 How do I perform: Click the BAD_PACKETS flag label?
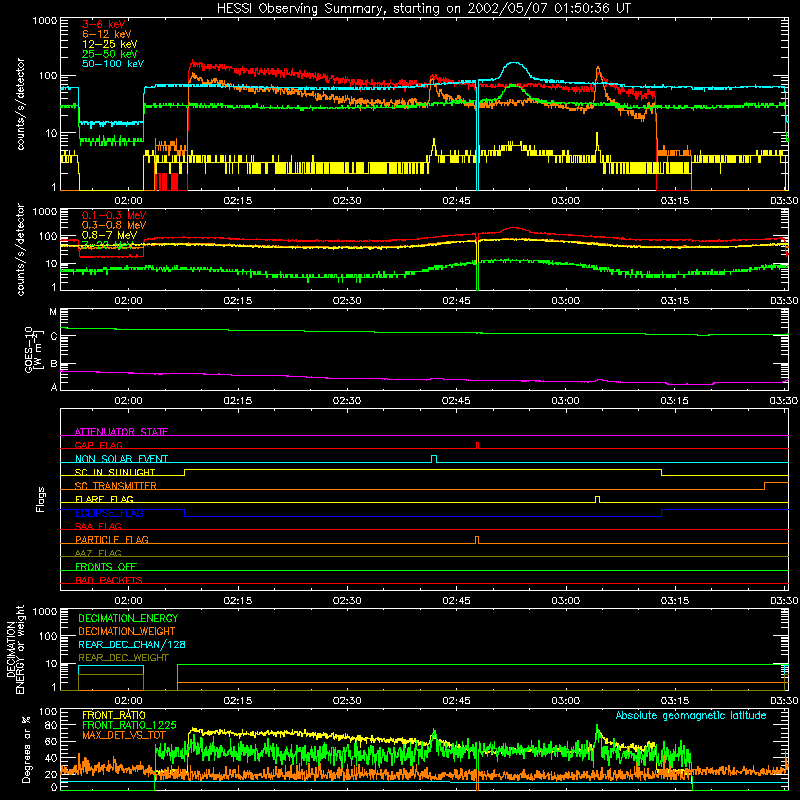click(x=109, y=580)
